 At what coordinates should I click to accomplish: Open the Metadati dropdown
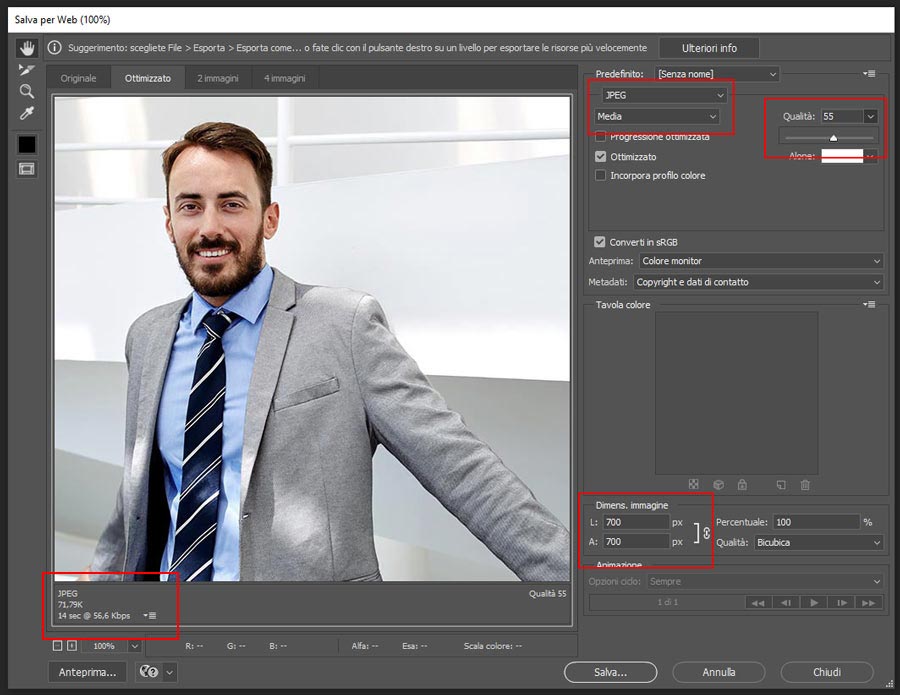point(758,282)
